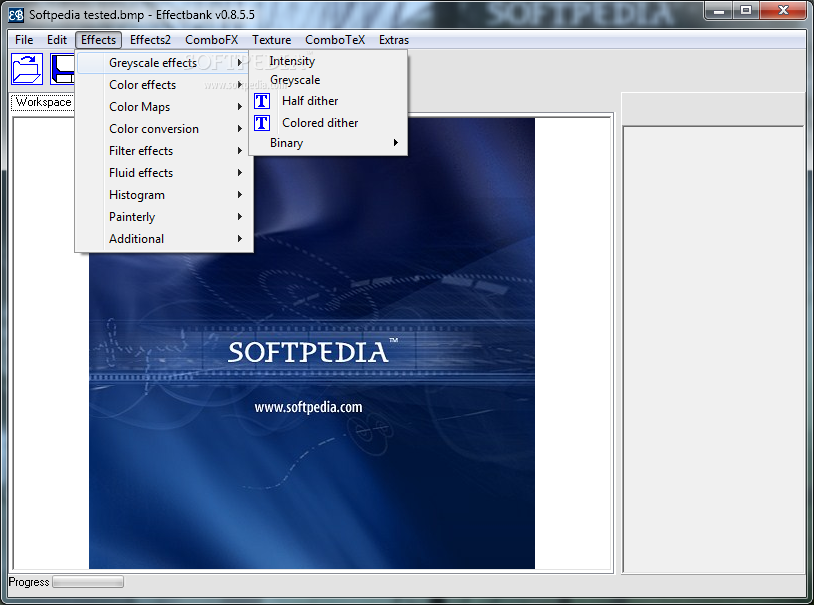
Task: Close the Effects menu
Action: (x=98, y=40)
